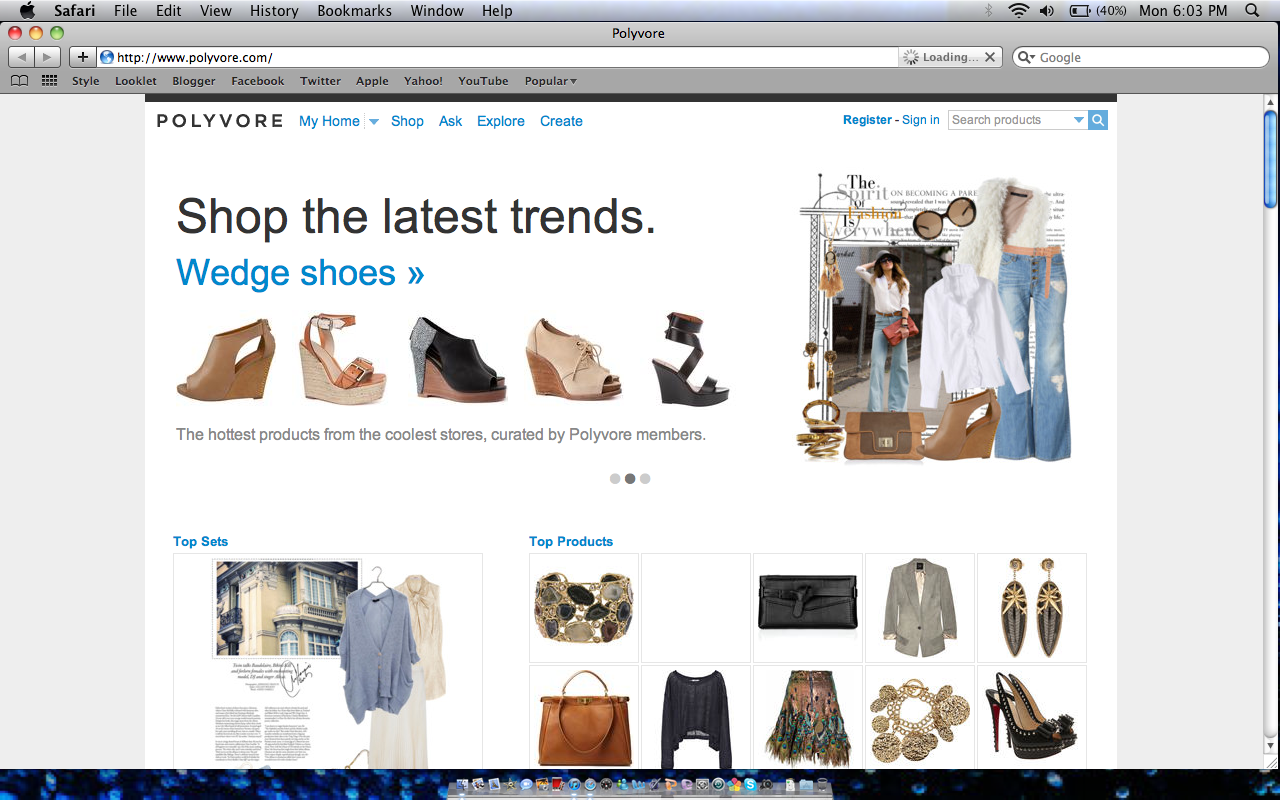The width and height of the screenshot is (1280, 800).
Task: Click the battery status icon
Action: (1080, 10)
